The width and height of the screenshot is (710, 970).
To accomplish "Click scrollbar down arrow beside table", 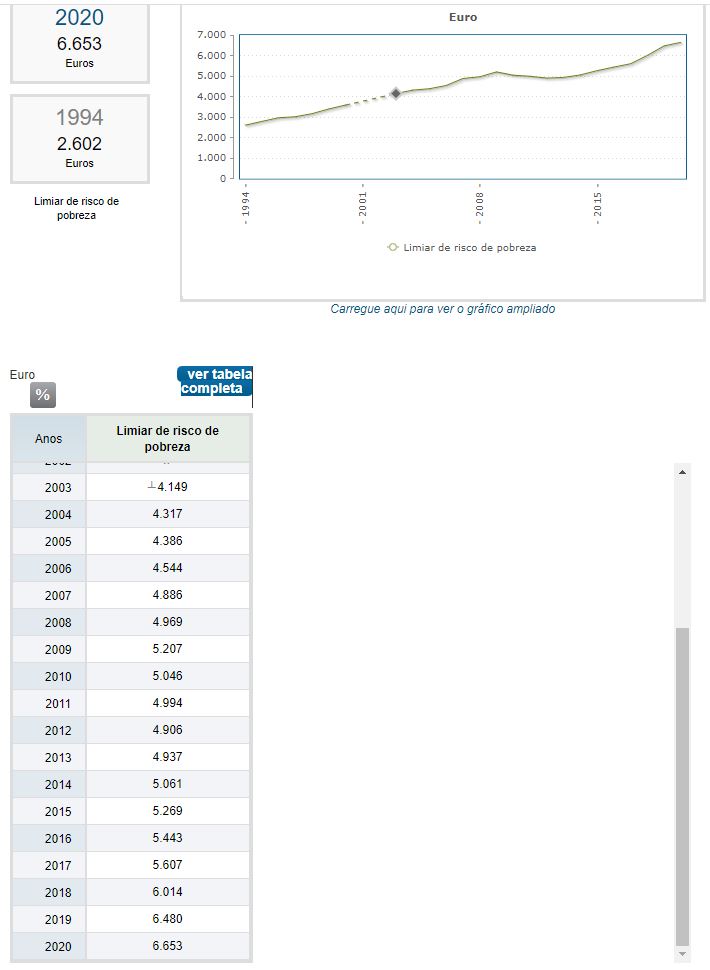I will (x=682, y=955).
